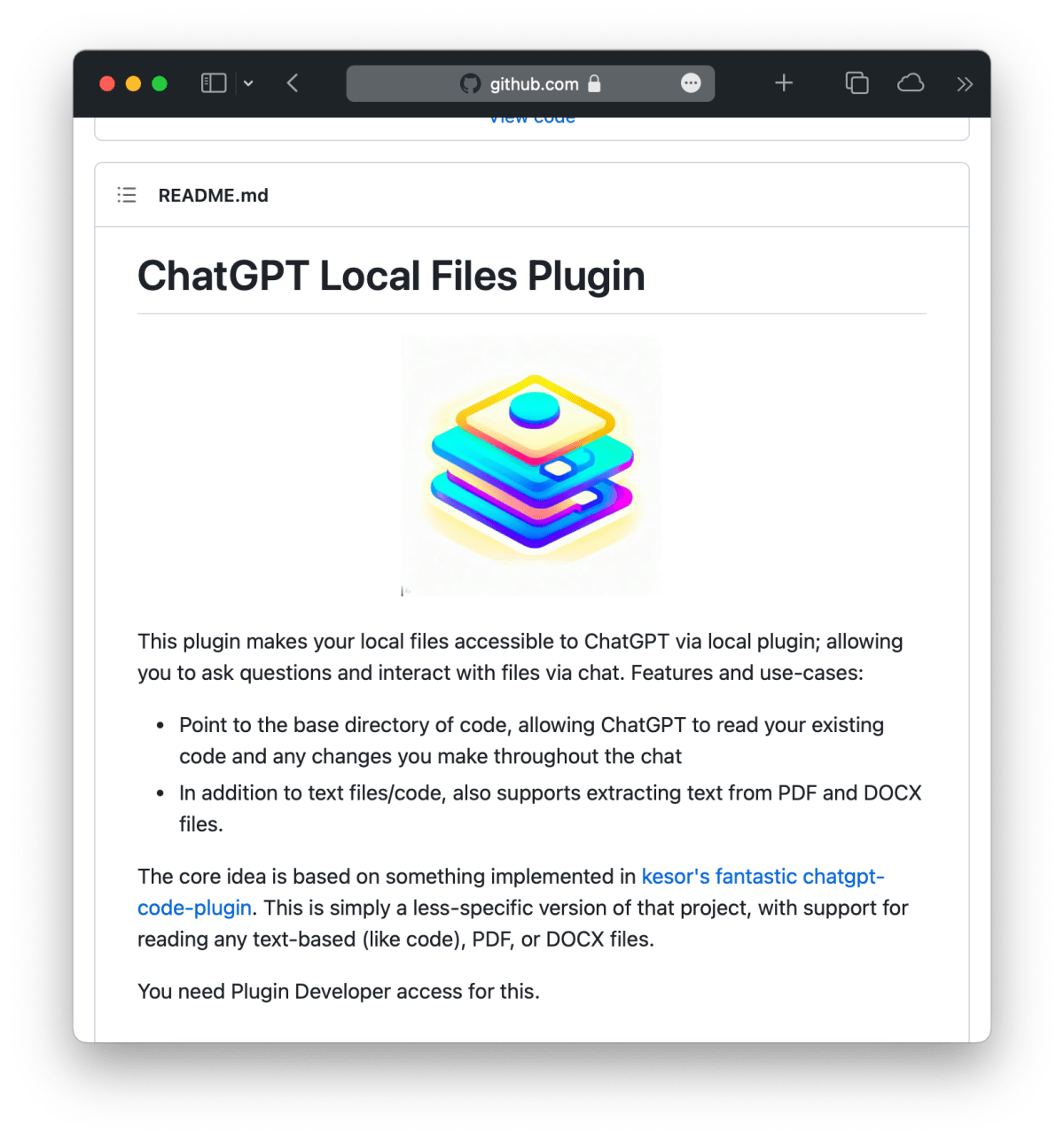This screenshot has height=1139, width=1064.
Task: Click the lock icon next to github.com
Action: (x=594, y=83)
